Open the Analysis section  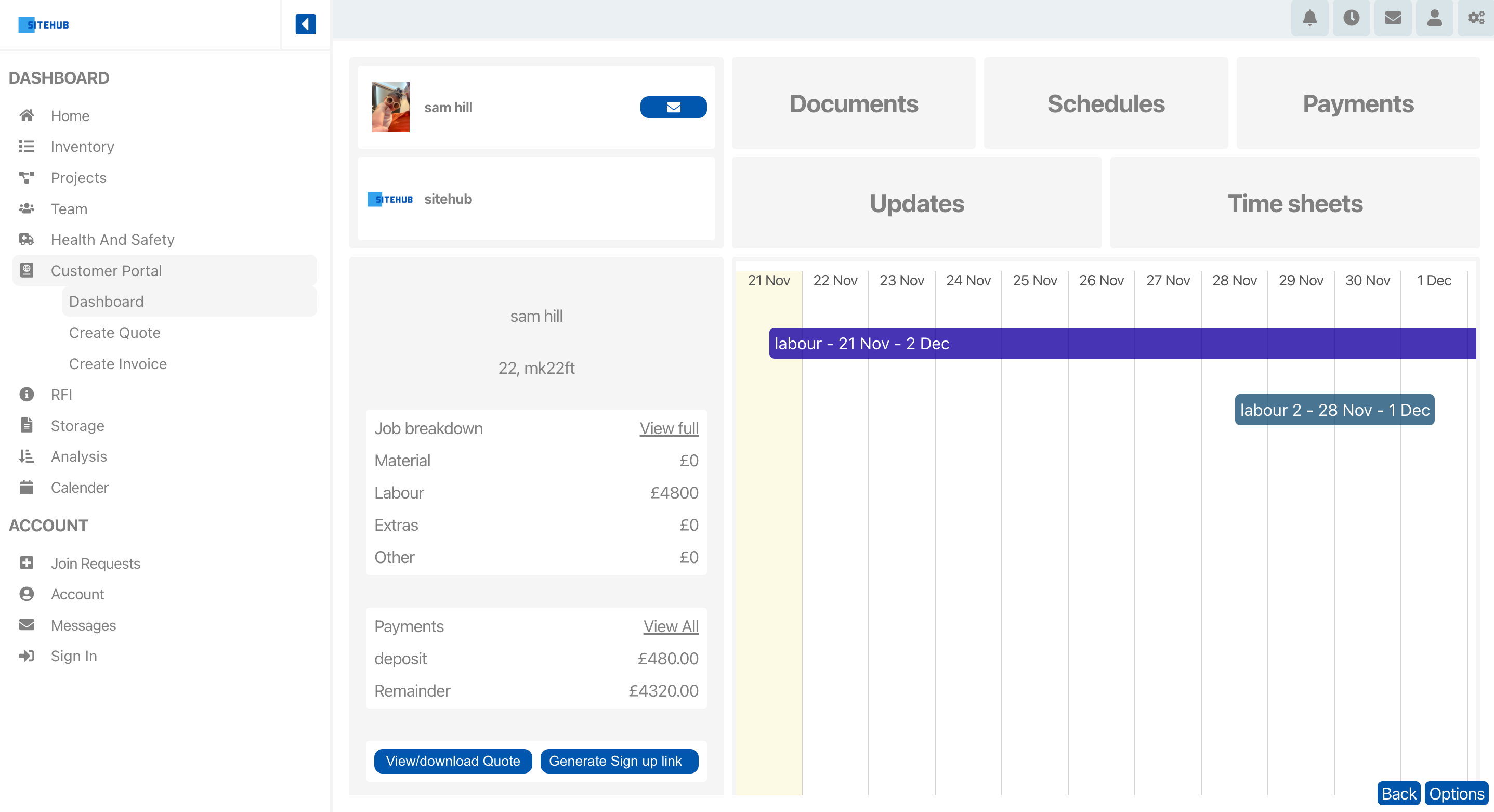click(x=78, y=456)
